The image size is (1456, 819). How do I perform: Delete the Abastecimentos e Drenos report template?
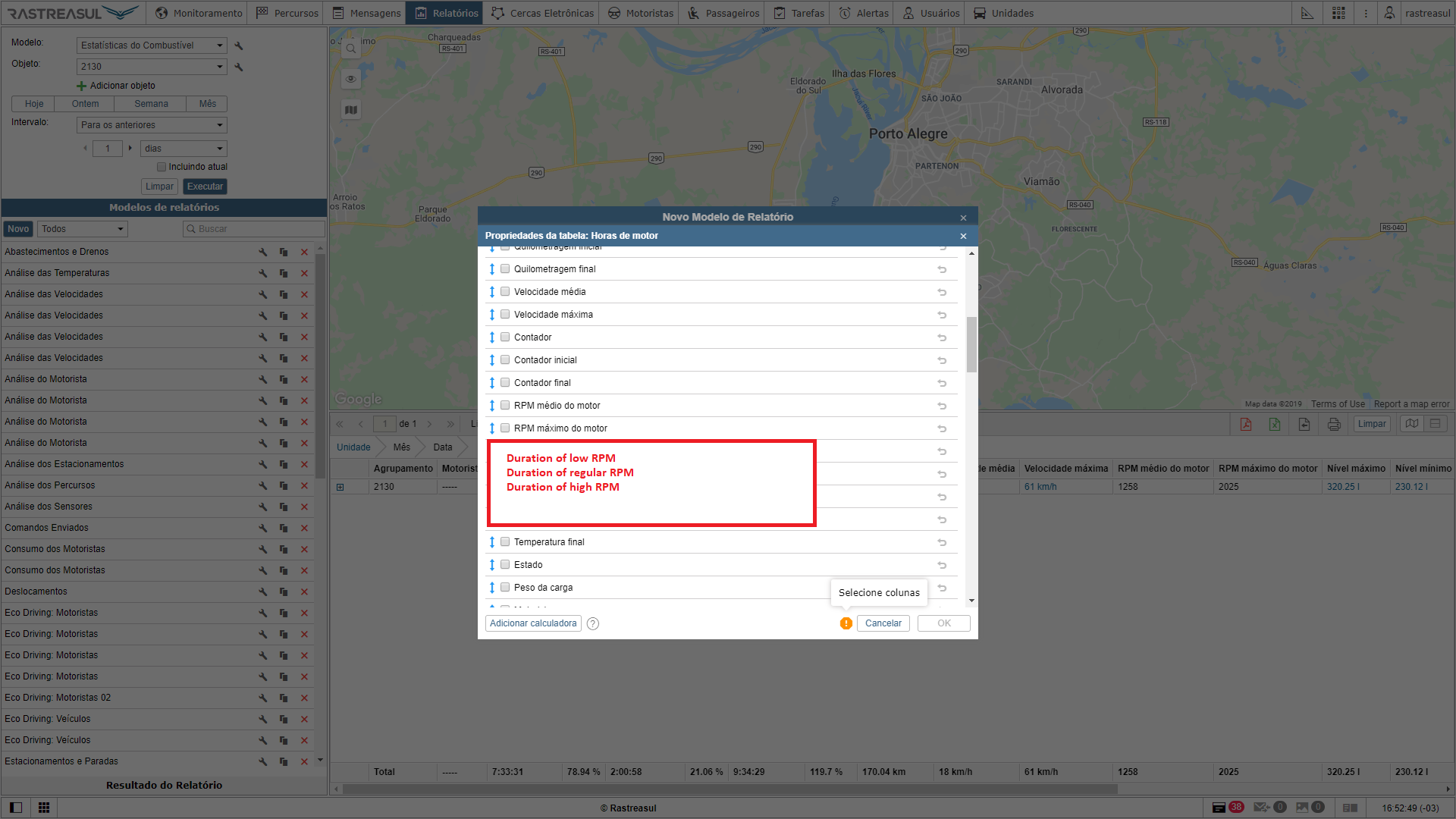tap(304, 252)
